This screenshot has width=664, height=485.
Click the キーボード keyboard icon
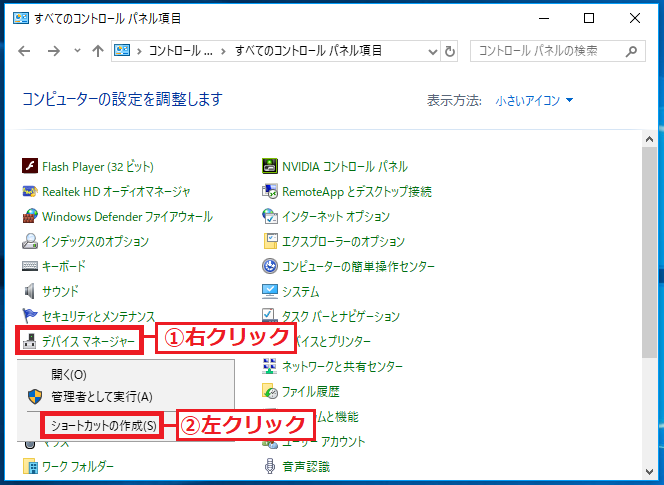point(30,266)
